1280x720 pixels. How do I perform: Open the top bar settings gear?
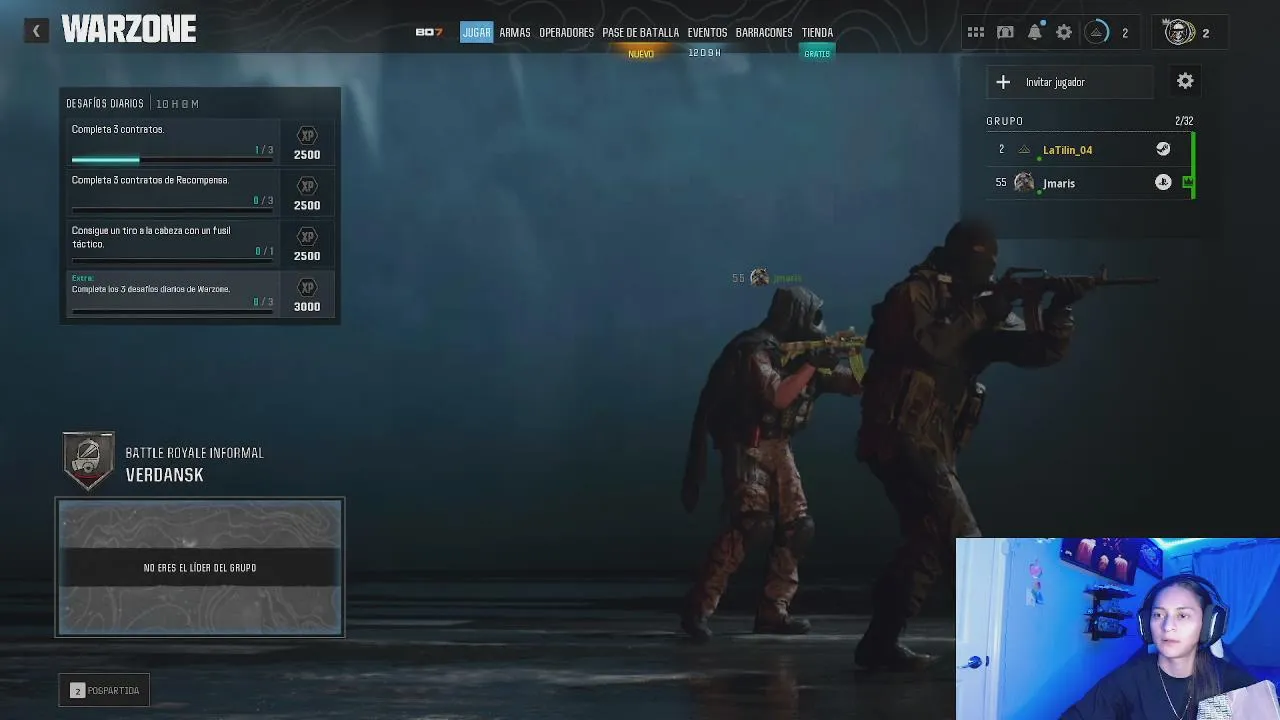tap(1064, 33)
